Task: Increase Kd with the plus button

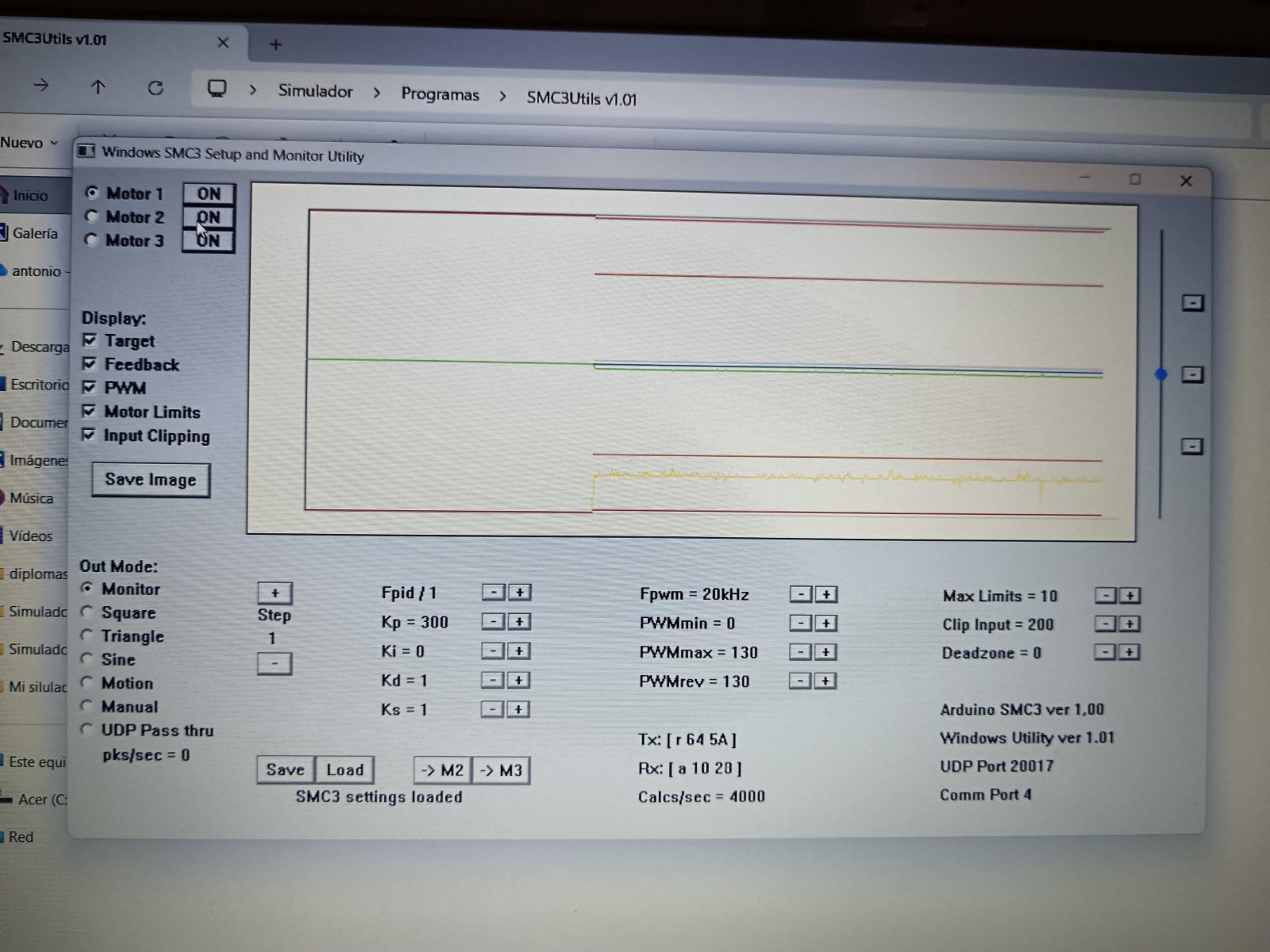Action: pyautogui.click(x=518, y=680)
